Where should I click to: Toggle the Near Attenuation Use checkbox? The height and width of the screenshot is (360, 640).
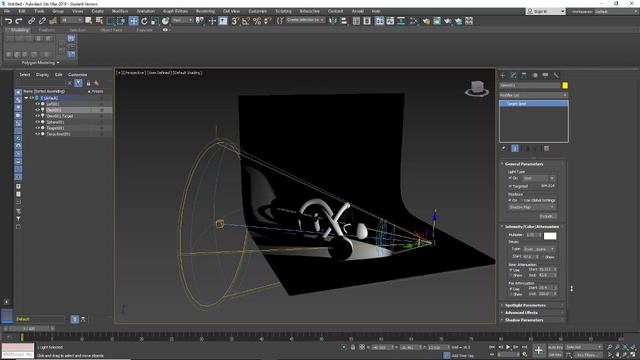(x=511, y=270)
